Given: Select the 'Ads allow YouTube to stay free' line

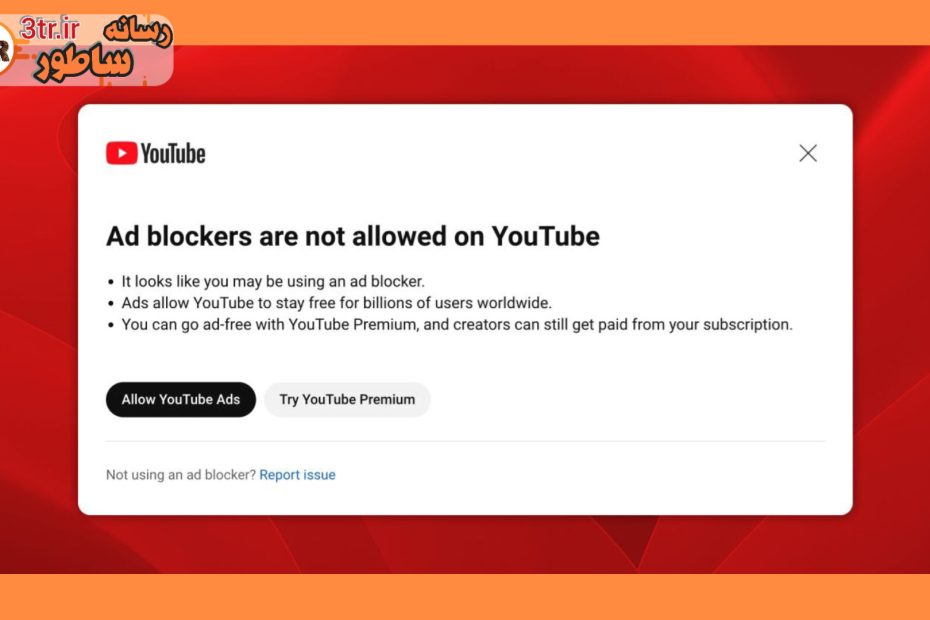Looking at the screenshot, I should 336,303.
